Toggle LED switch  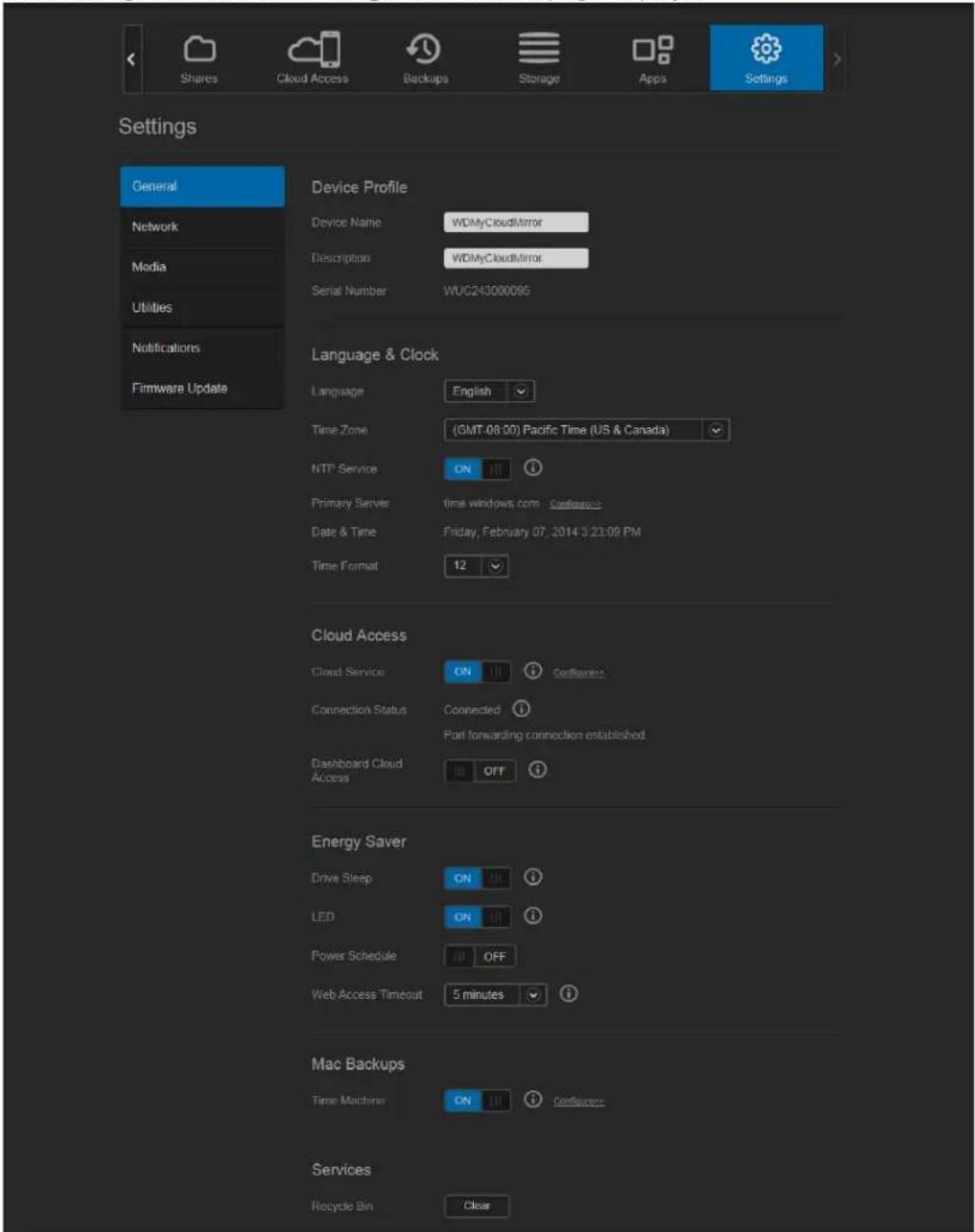[478, 916]
